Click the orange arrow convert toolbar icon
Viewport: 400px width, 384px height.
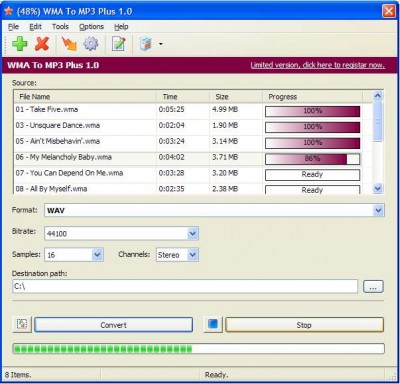(x=69, y=44)
